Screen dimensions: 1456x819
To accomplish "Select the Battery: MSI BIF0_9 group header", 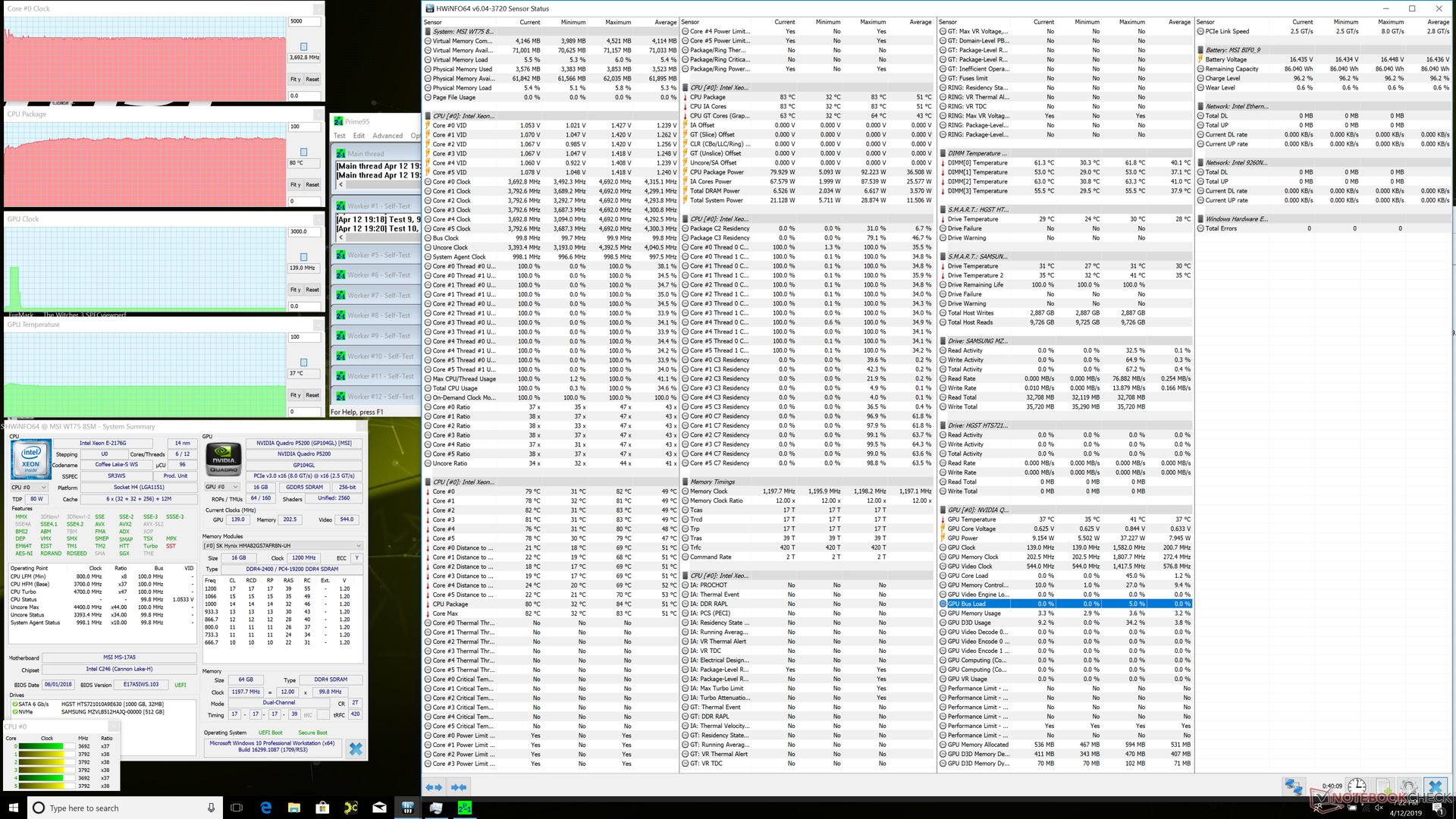I will [1323, 50].
